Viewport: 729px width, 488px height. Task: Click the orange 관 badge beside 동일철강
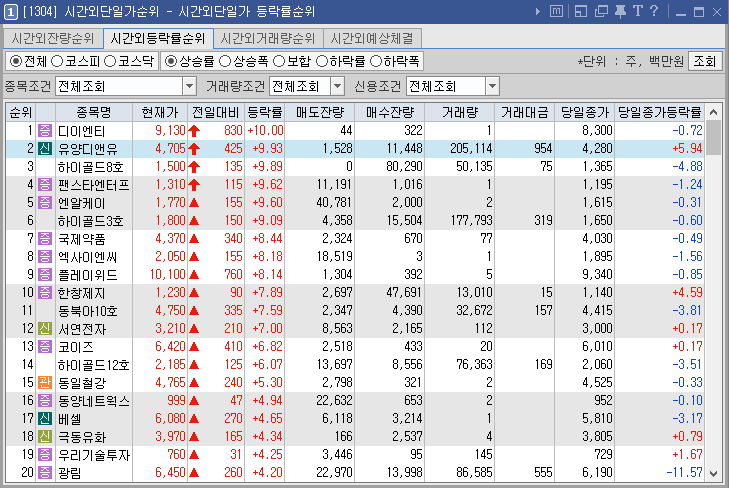45,382
